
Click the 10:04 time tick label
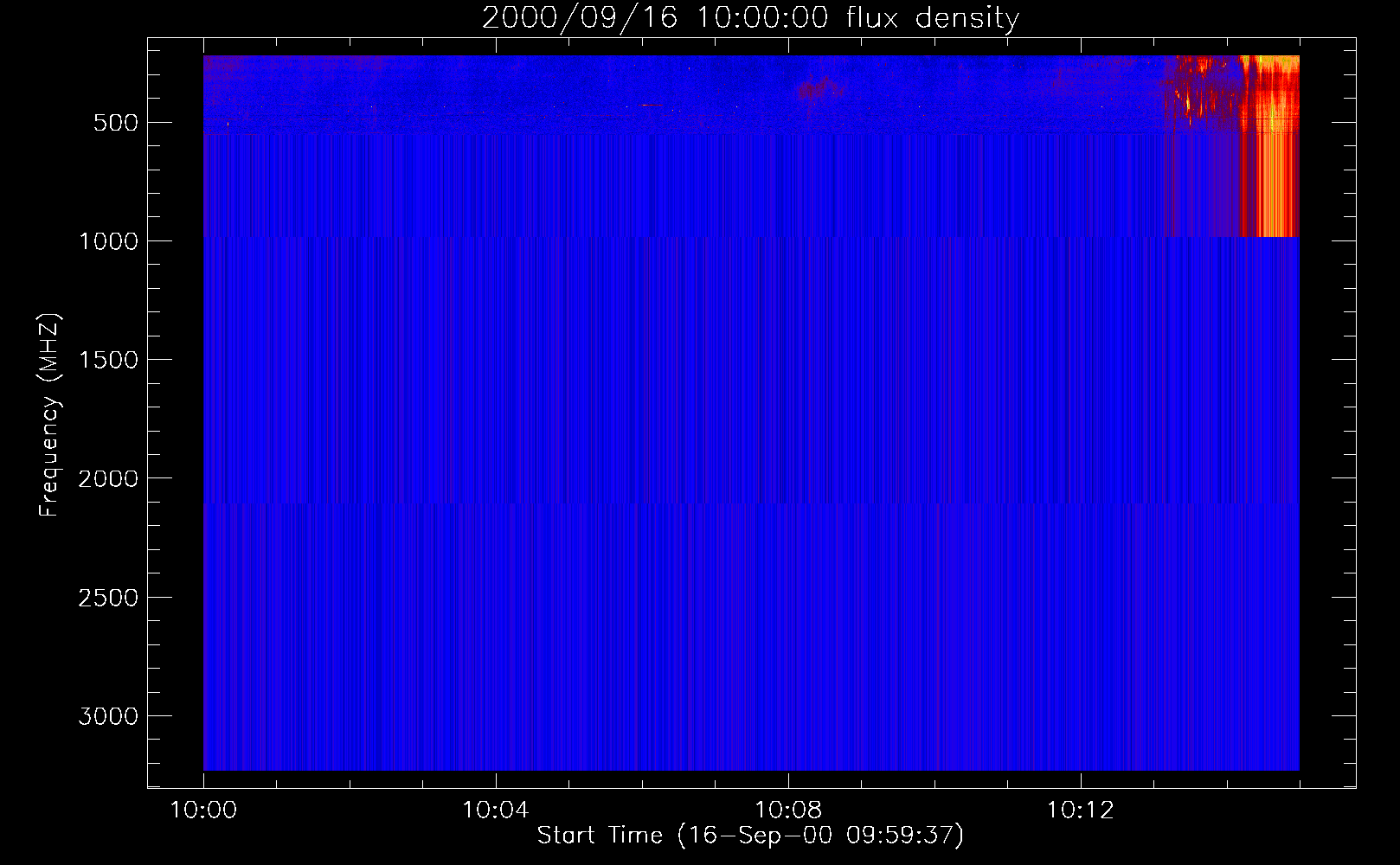[496, 811]
